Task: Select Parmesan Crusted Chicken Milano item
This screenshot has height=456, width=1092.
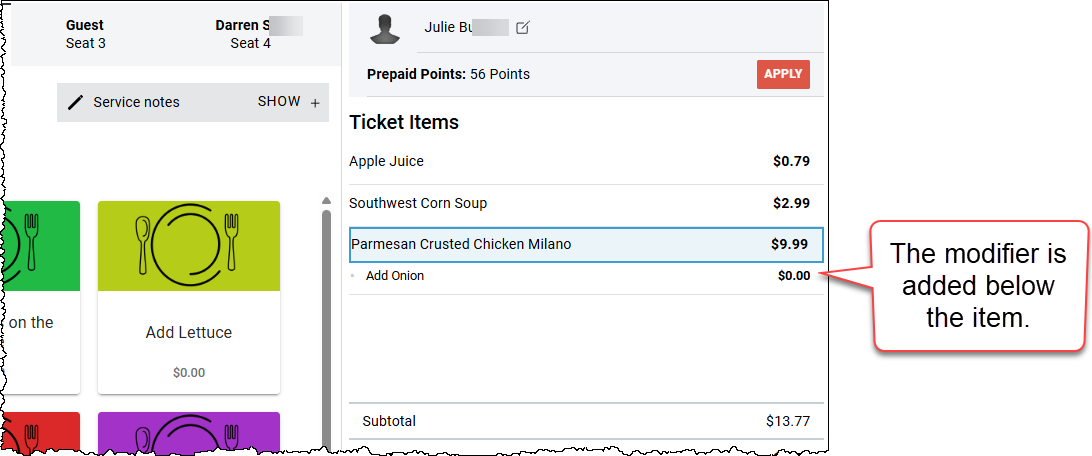Action: [586, 244]
